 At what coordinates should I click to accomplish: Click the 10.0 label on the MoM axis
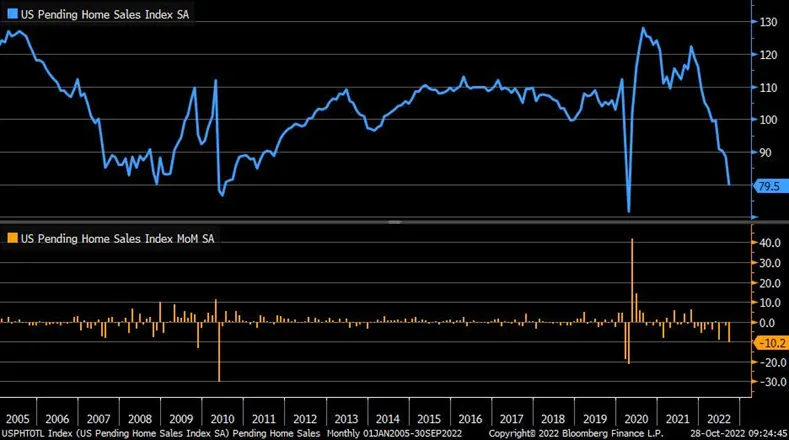(x=770, y=303)
